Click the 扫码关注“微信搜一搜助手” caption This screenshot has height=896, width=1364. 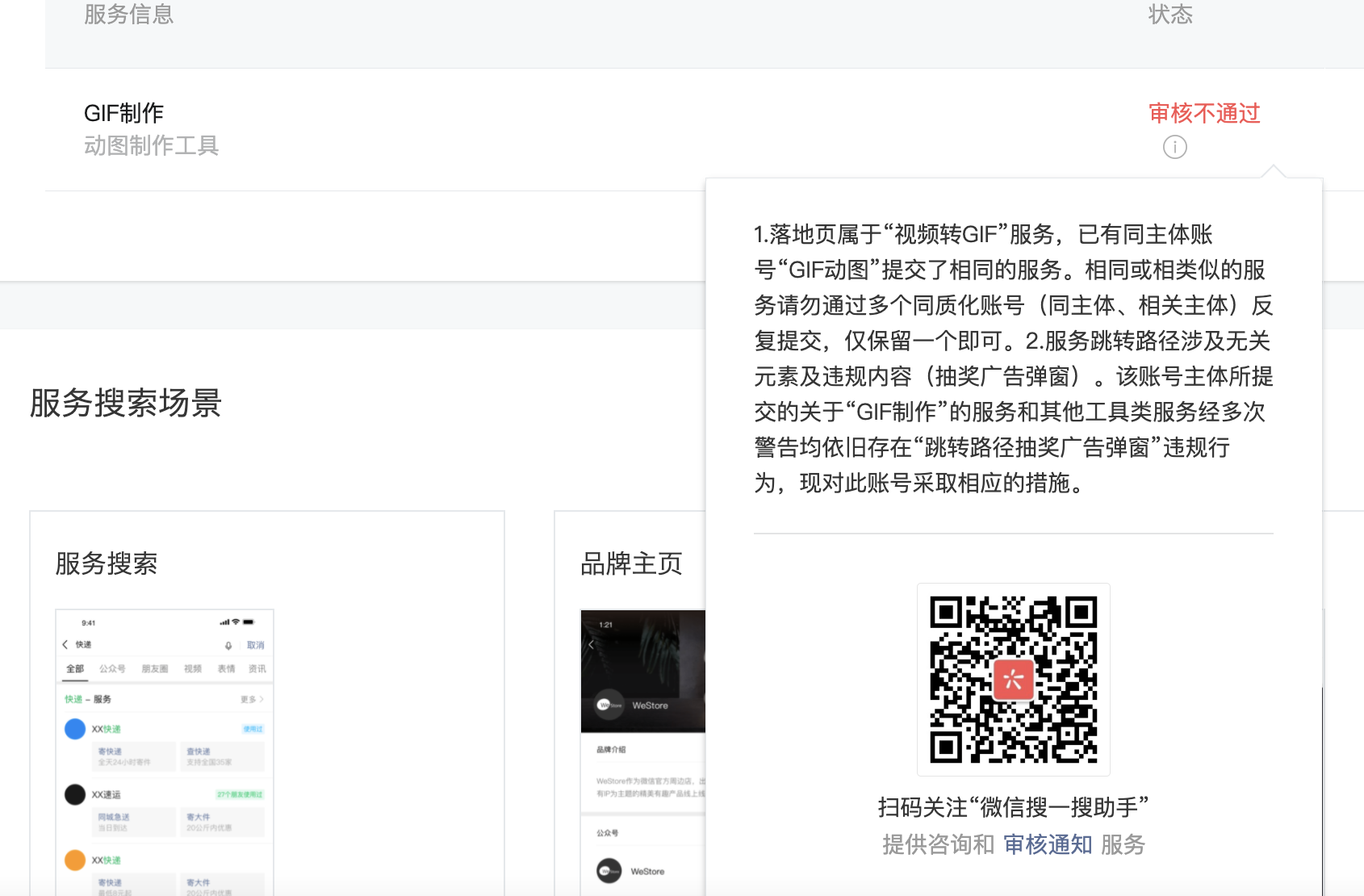pyautogui.click(x=1014, y=807)
